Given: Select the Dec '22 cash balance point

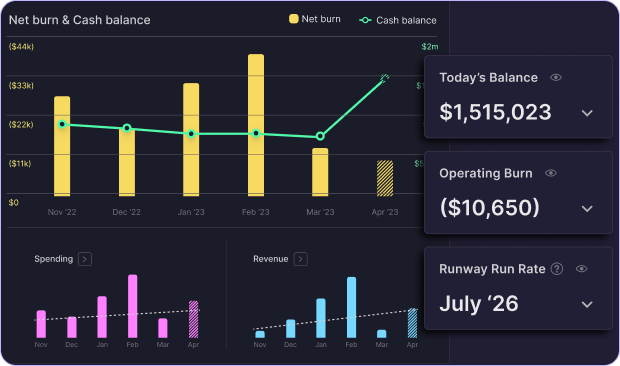Looking at the screenshot, I should tap(127, 128).
